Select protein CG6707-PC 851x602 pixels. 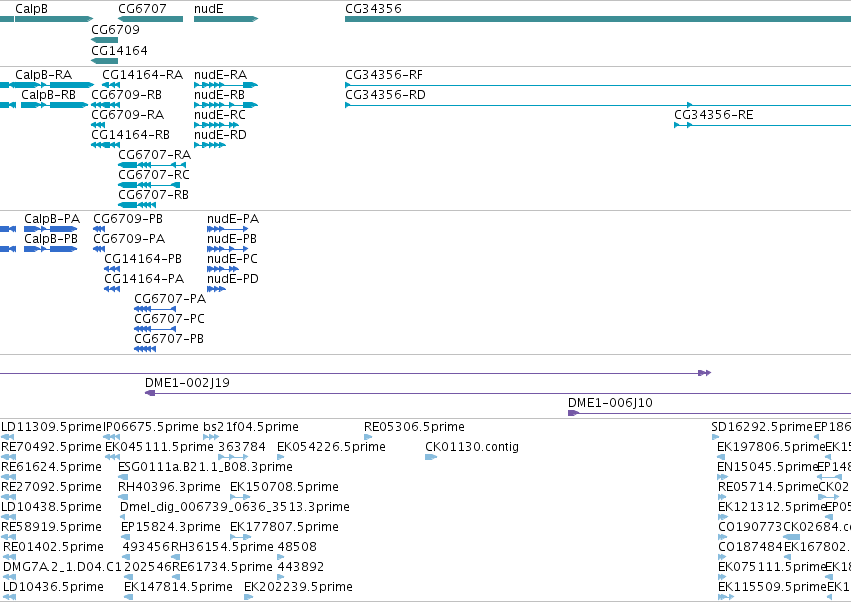click(155, 329)
